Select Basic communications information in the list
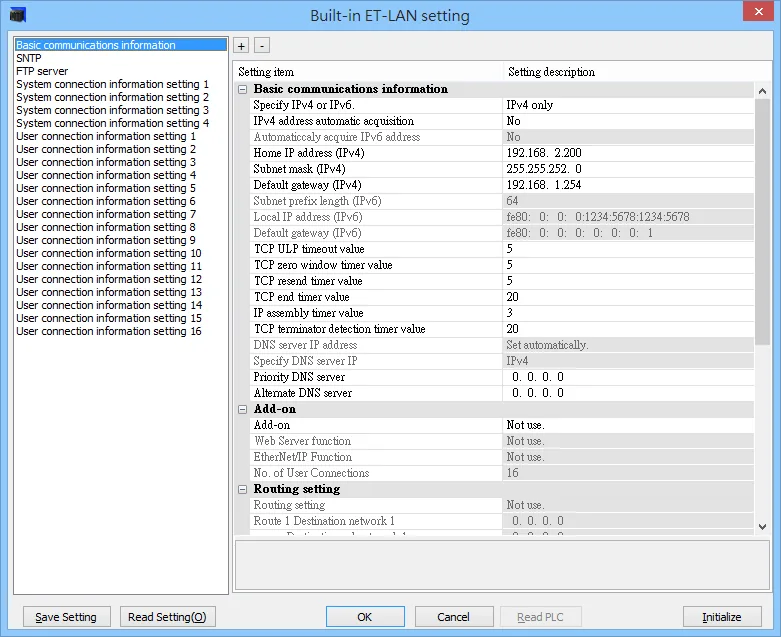The width and height of the screenshot is (781, 637). pyautogui.click(x=121, y=45)
